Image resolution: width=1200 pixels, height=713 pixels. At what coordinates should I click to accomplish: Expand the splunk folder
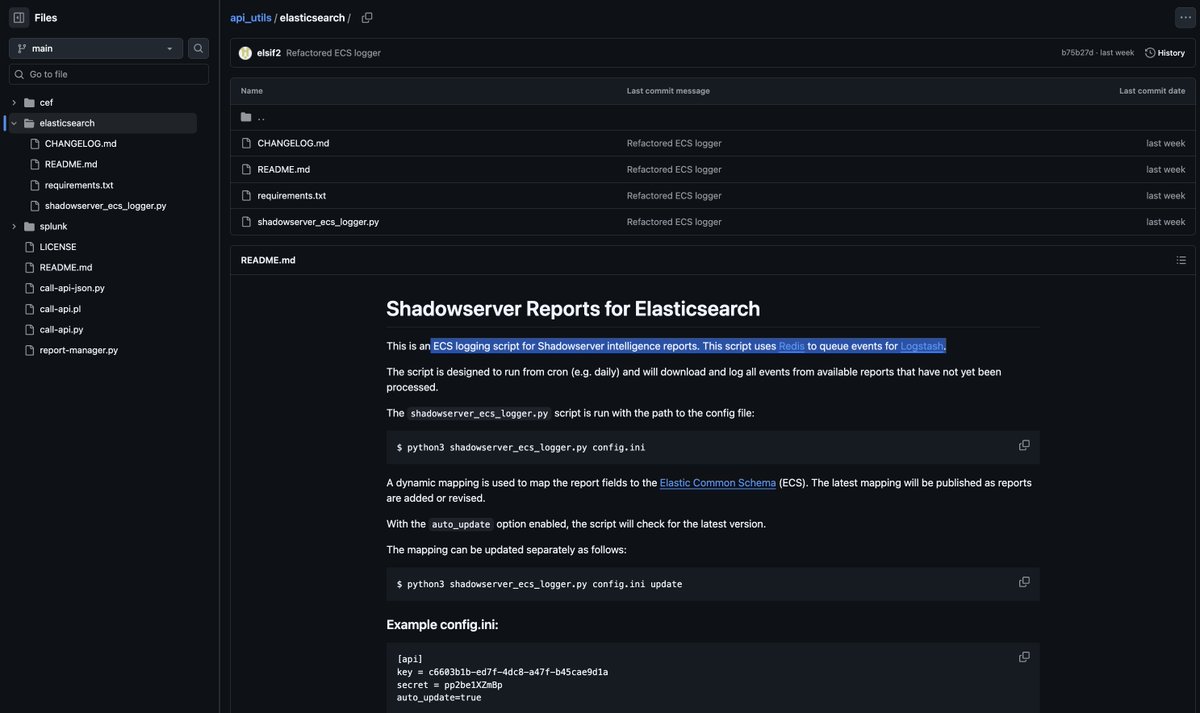click(x=11, y=225)
